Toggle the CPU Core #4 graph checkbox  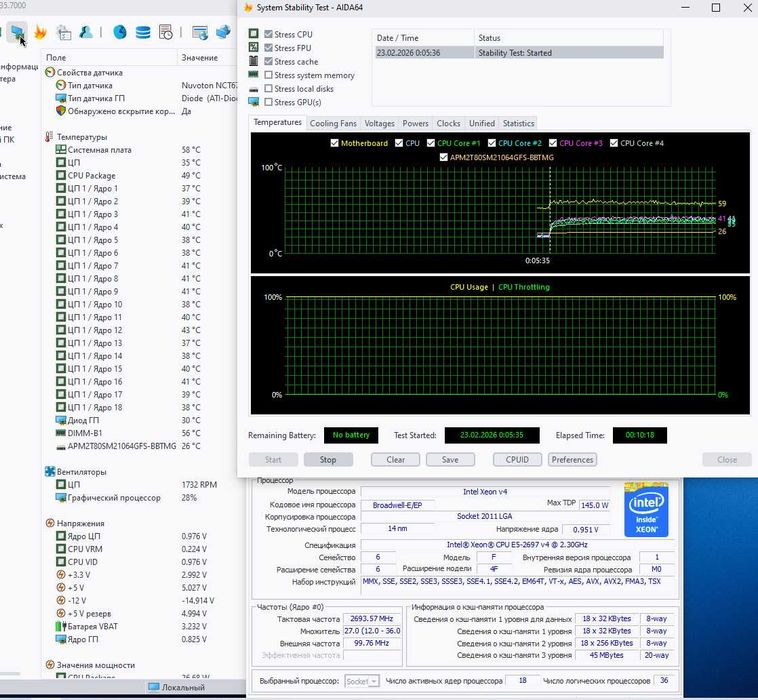pyautogui.click(x=614, y=143)
